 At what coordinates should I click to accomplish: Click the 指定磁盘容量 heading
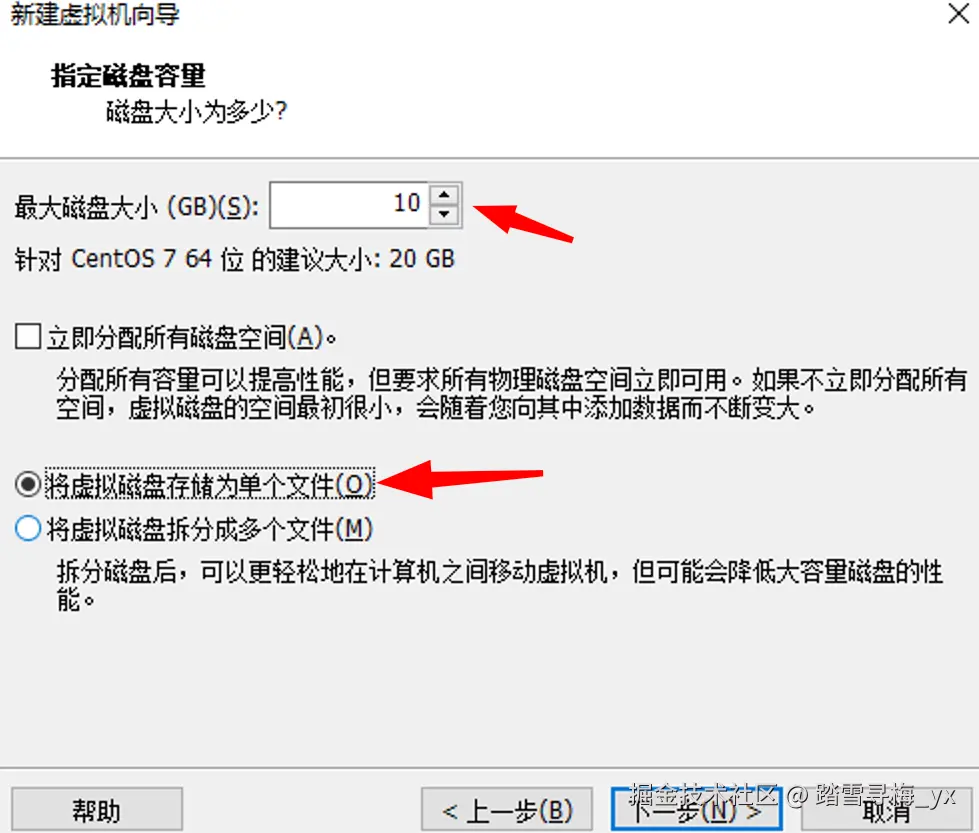pyautogui.click(x=128, y=76)
